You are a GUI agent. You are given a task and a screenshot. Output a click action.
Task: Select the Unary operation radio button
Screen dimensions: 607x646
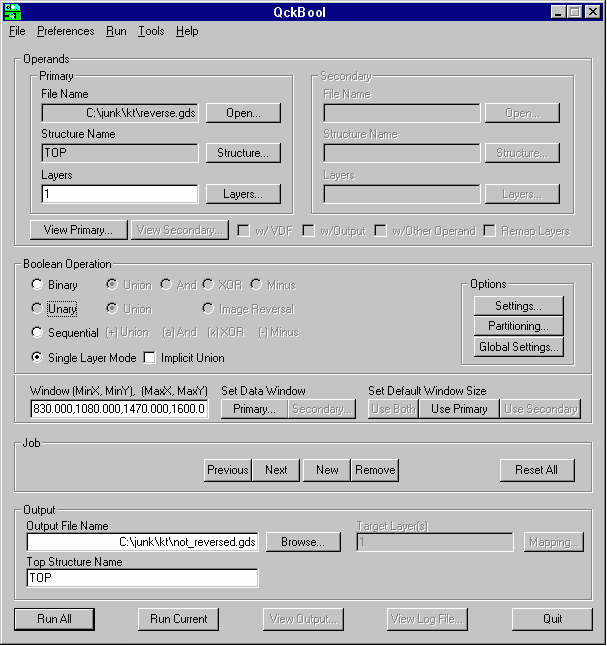click(x=37, y=309)
